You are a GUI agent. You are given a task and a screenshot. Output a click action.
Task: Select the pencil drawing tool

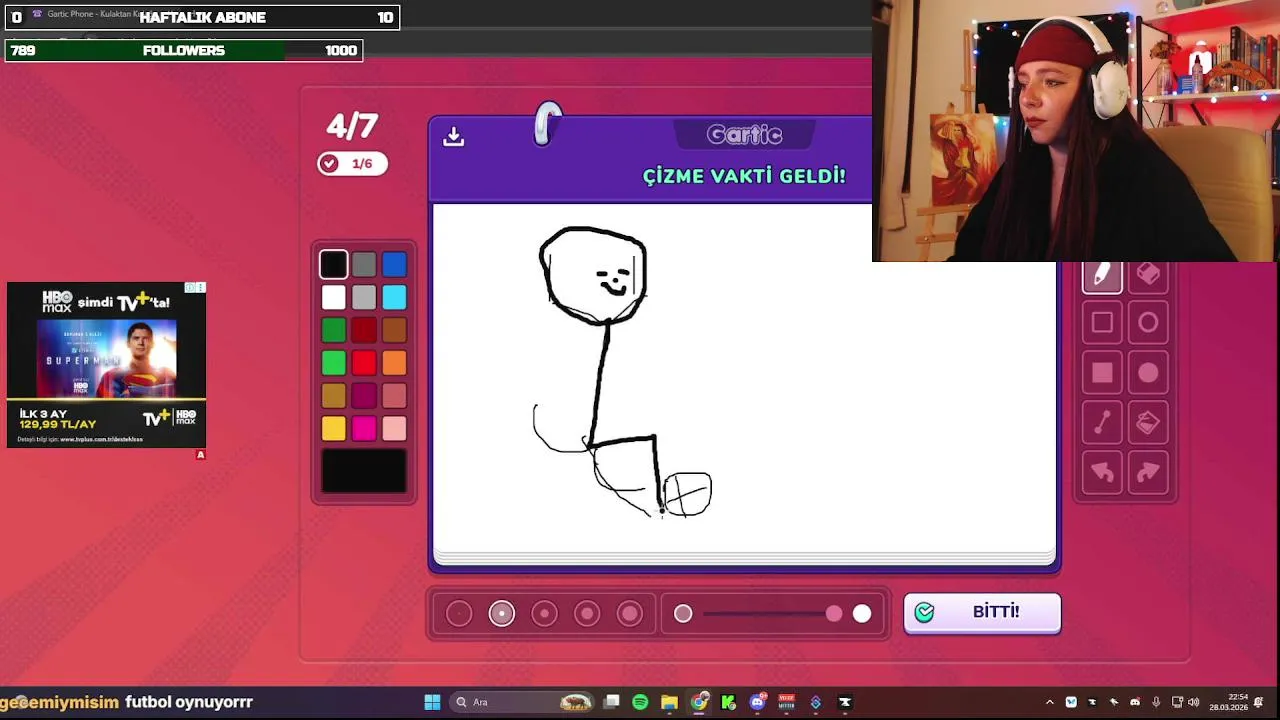(1102, 275)
